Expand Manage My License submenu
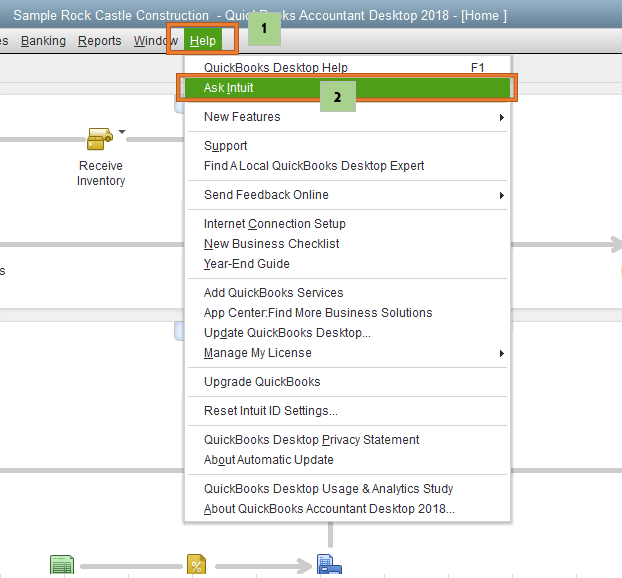Image resolution: width=622 pixels, height=578 pixels. [347, 353]
